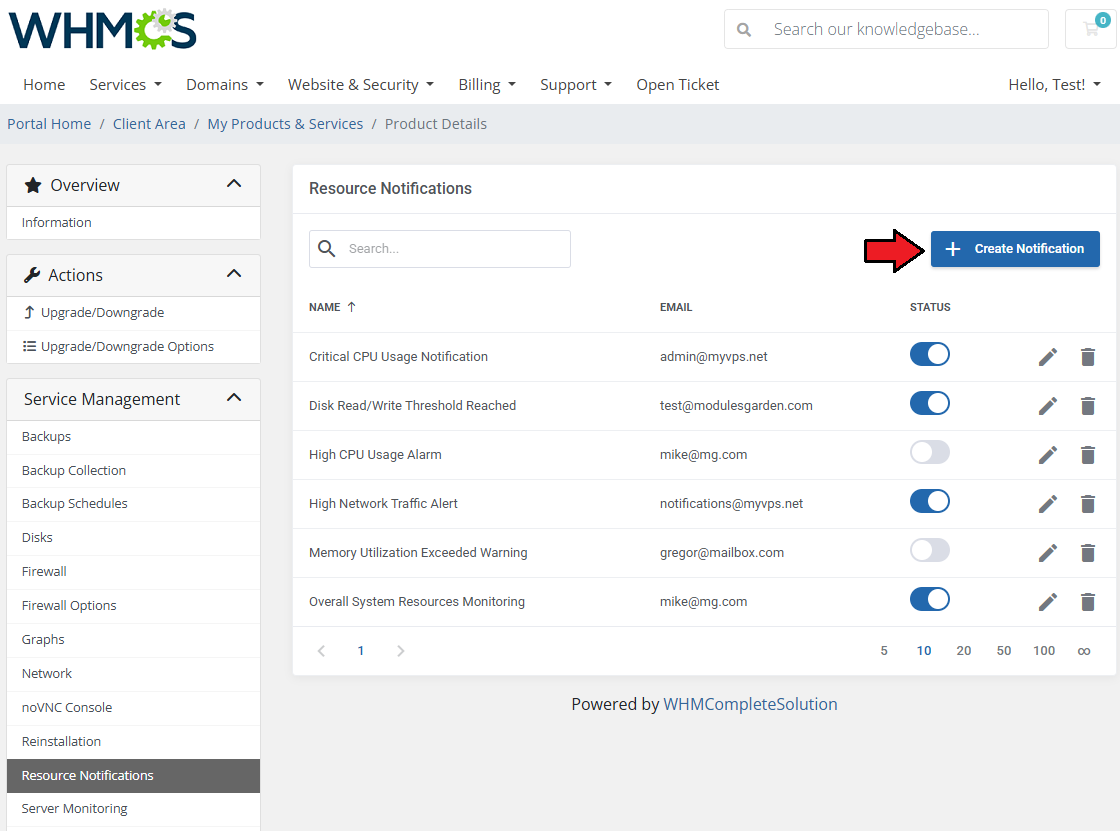Image resolution: width=1120 pixels, height=831 pixels.
Task: Open the Website & Security dropdown
Action: tap(361, 84)
